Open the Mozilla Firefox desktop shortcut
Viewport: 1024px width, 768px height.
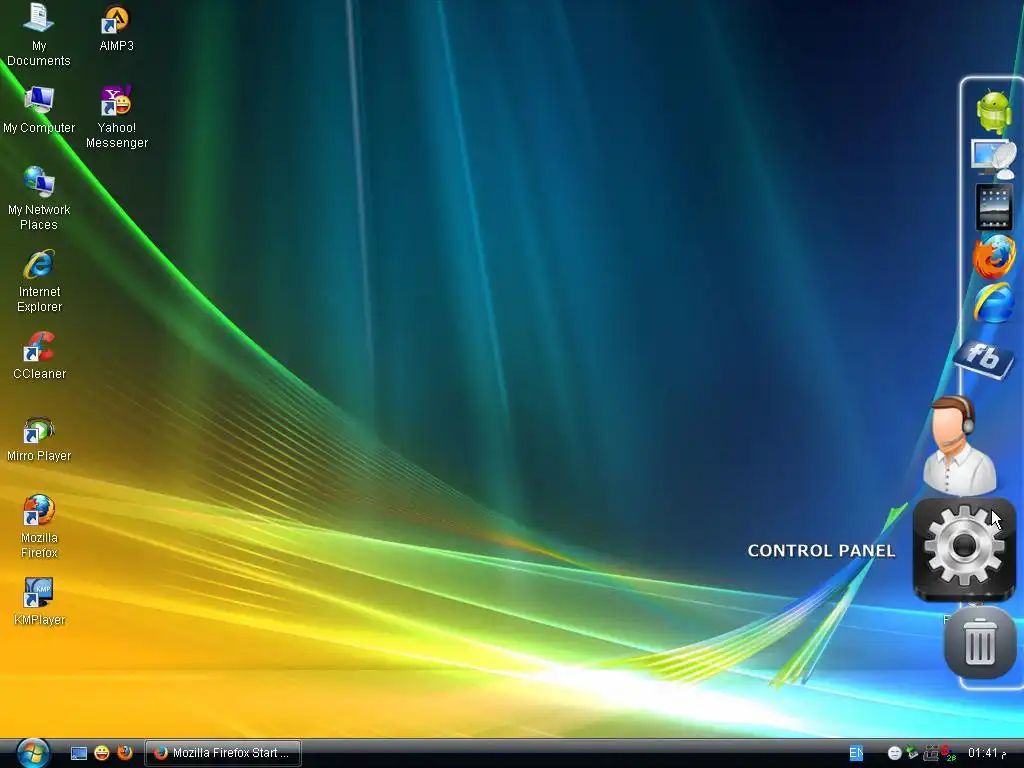[x=39, y=527]
